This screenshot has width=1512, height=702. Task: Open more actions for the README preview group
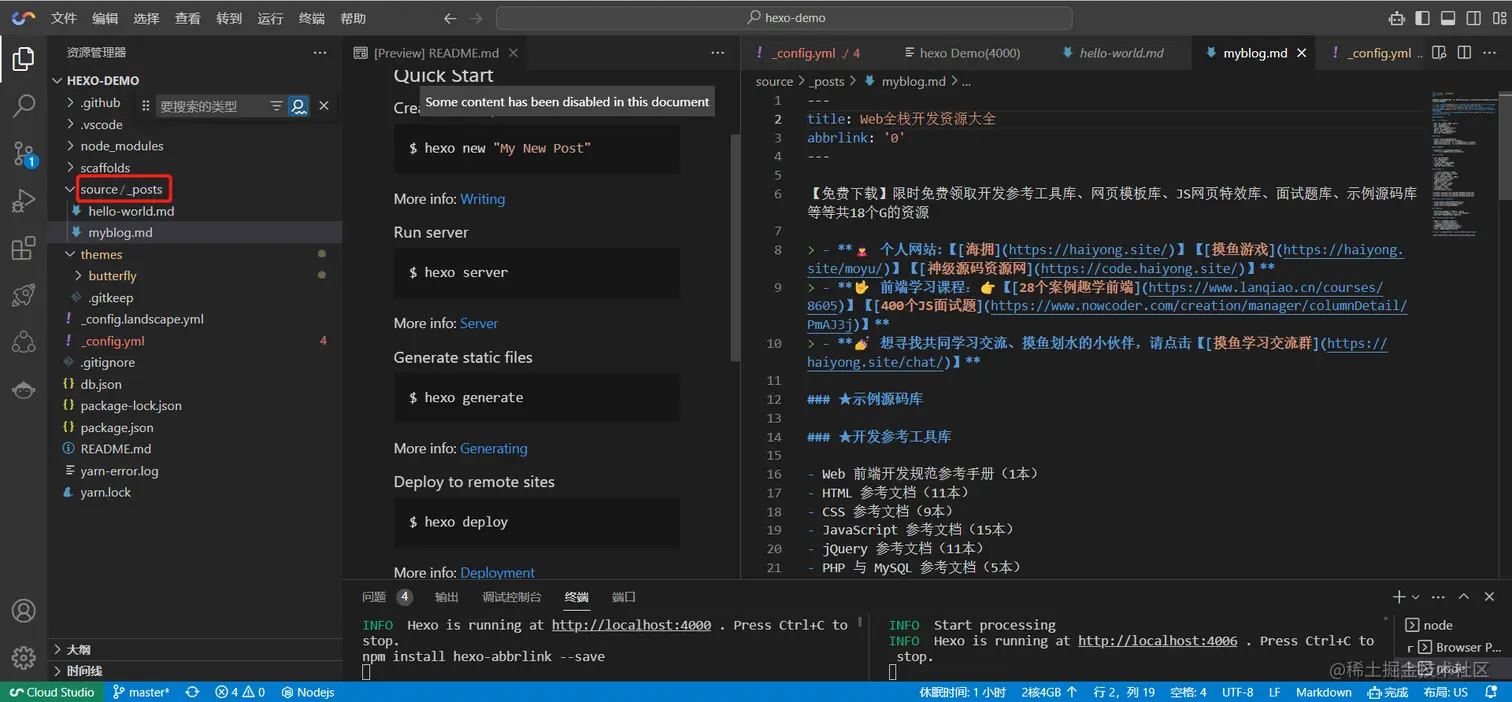(x=718, y=53)
